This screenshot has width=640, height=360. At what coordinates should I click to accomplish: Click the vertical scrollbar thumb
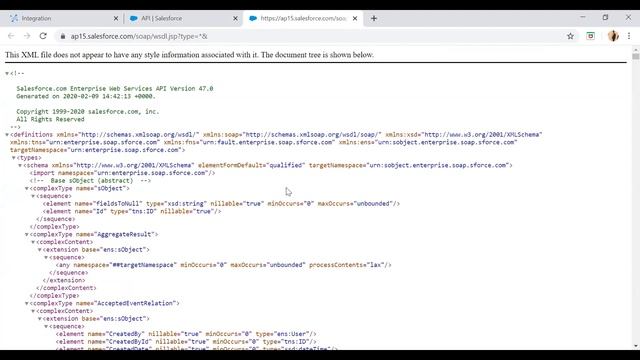(x=636, y=57)
